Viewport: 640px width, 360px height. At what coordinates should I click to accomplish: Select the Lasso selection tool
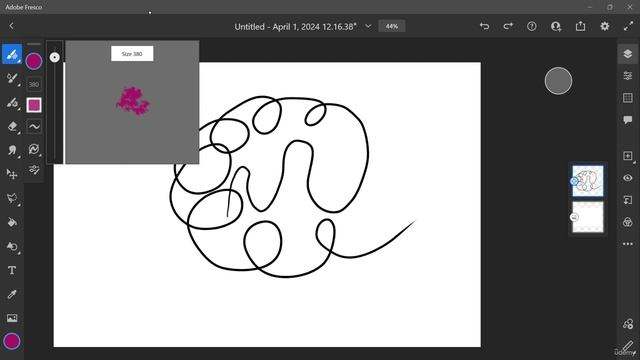(12, 198)
